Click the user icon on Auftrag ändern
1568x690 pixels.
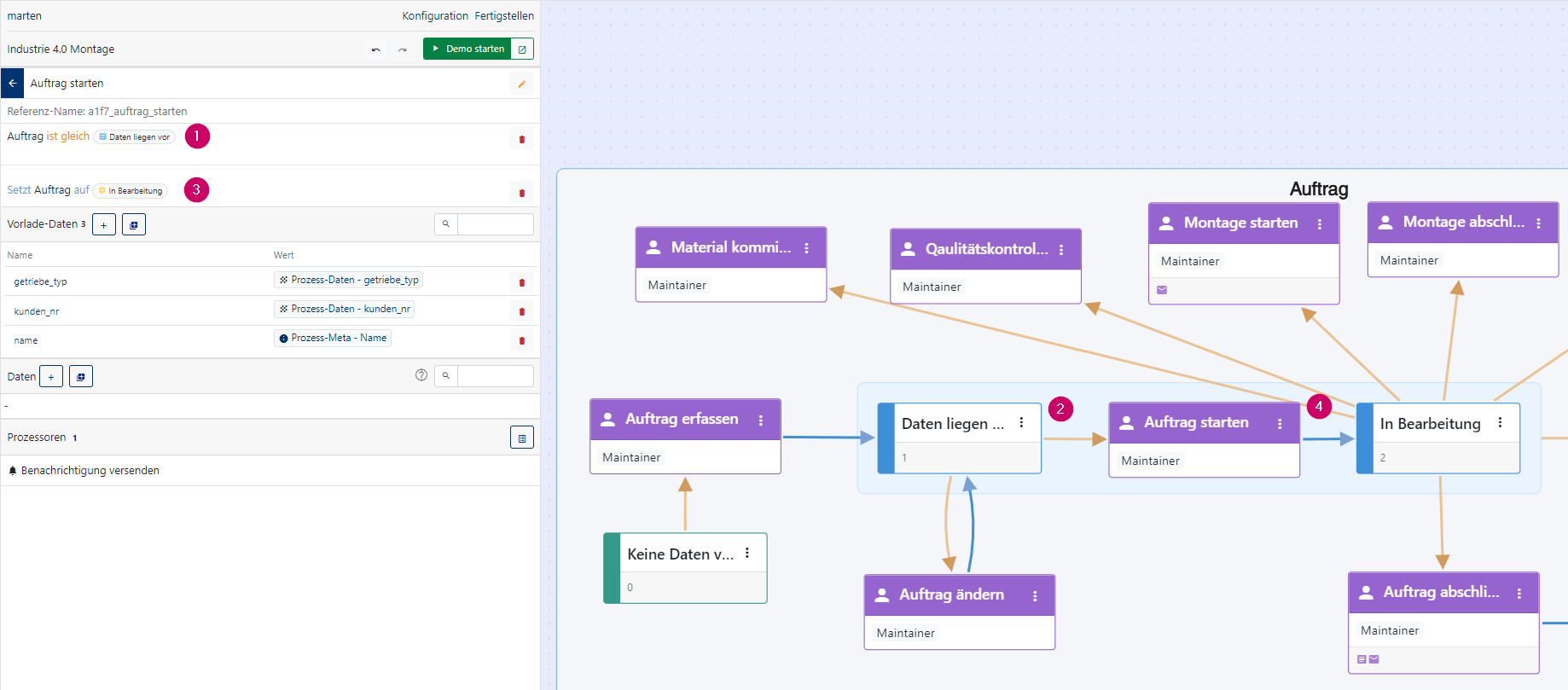coord(882,595)
